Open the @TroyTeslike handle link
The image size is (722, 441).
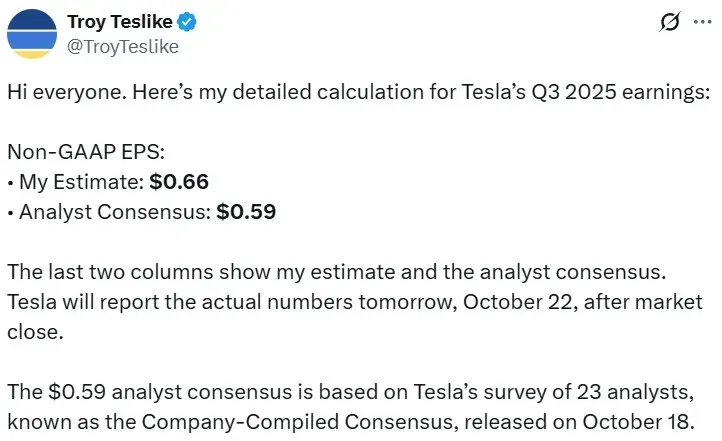point(121,45)
